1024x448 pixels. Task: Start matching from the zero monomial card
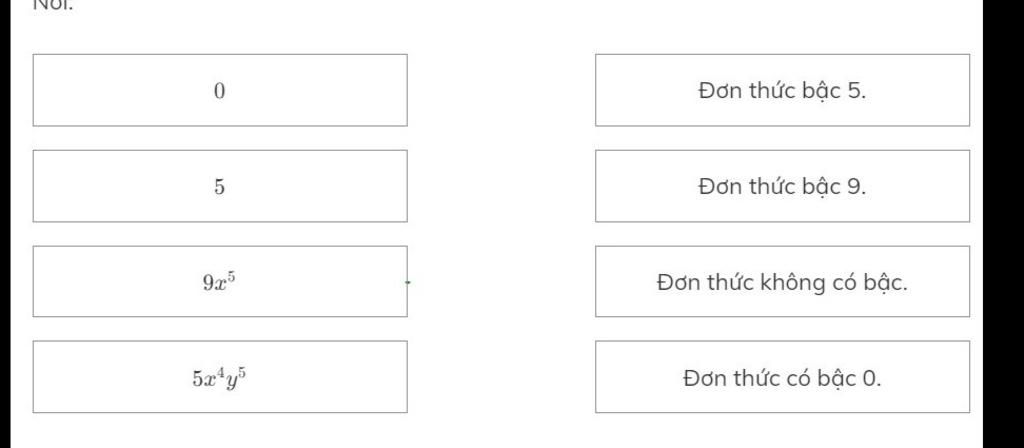[x=220, y=90]
